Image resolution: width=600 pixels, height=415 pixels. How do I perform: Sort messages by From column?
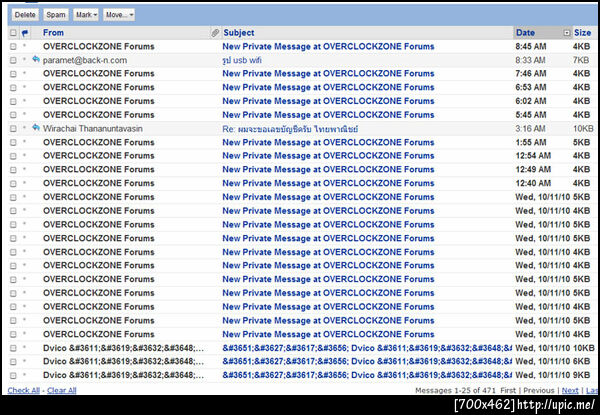coord(53,33)
